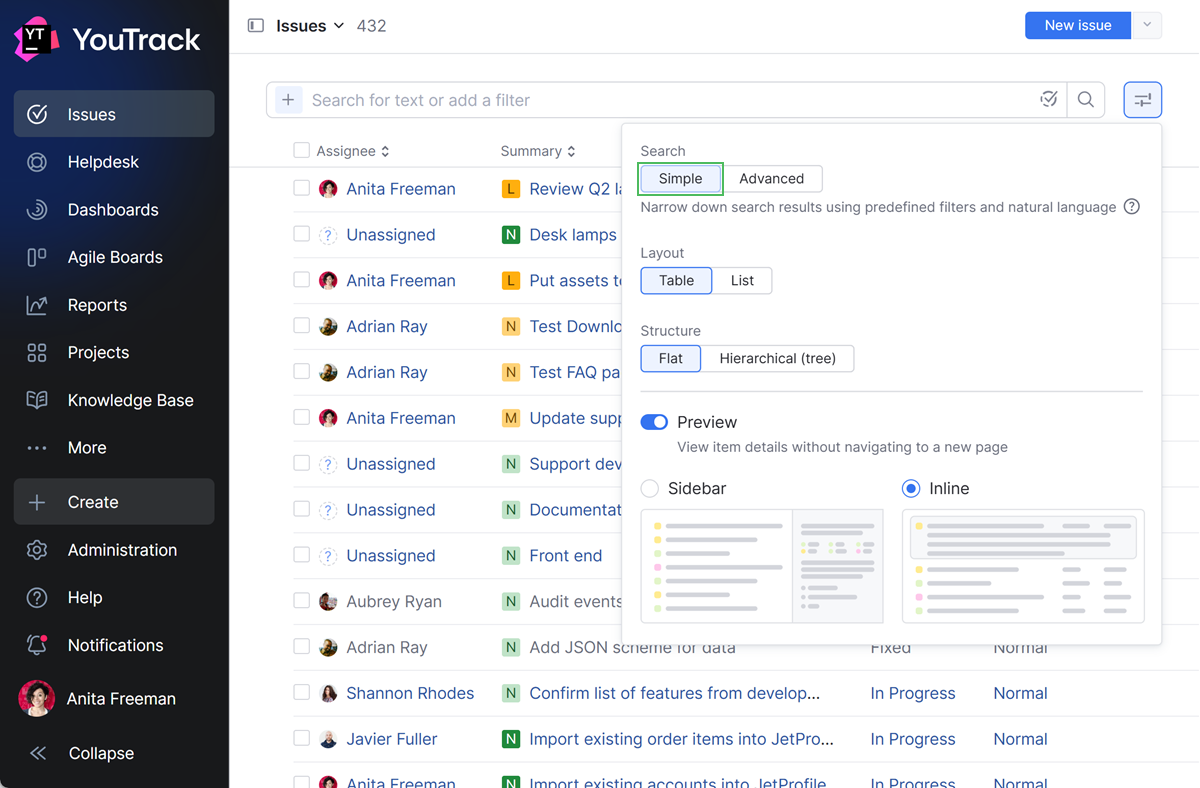Click the Notifications bell icon
This screenshot has height=788, width=1200.
tap(37, 645)
